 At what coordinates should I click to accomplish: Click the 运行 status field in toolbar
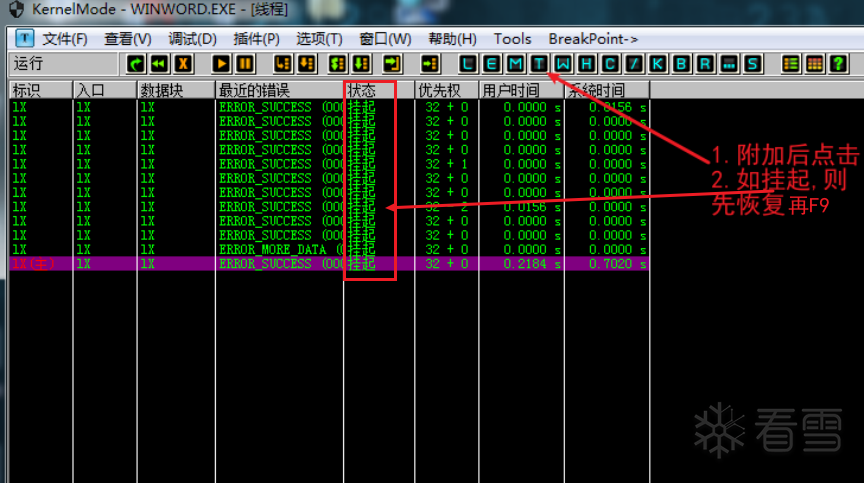[63, 64]
